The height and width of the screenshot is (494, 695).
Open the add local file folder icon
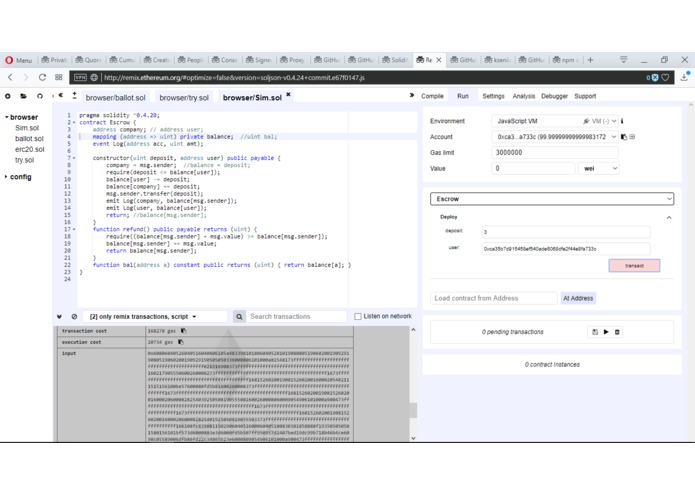click(23, 96)
